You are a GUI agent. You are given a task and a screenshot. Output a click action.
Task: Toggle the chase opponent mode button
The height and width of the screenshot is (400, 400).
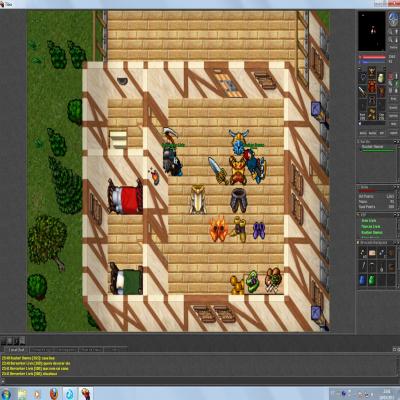(x=396, y=84)
